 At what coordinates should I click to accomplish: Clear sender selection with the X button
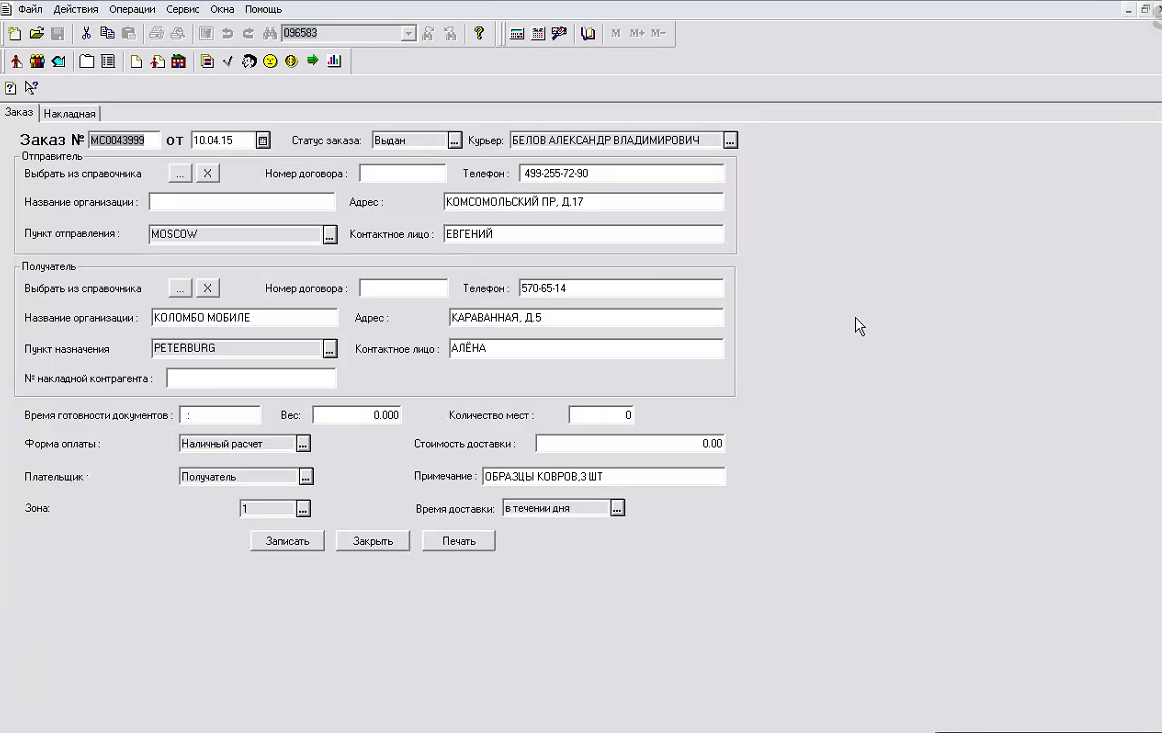(207, 174)
